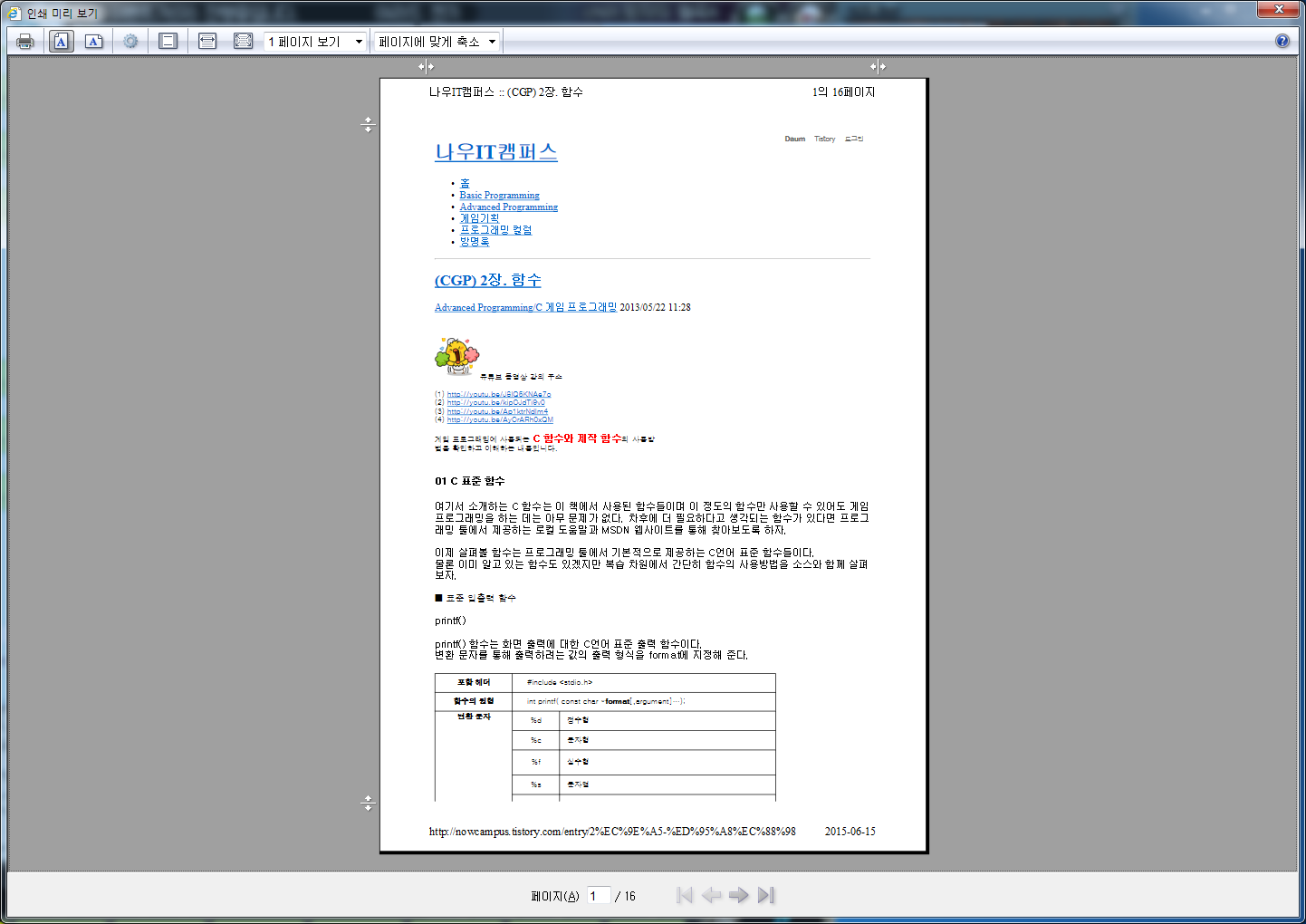Screen dimensions: 1306x924
Task: Click the '%f' table cell
Action: [x=536, y=762]
